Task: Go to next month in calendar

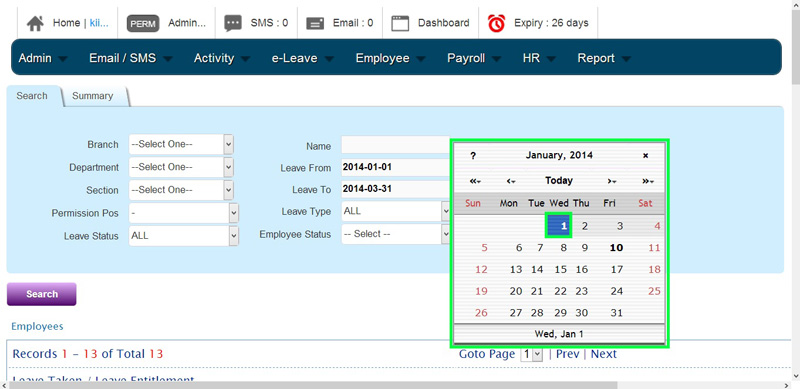Action: point(612,181)
